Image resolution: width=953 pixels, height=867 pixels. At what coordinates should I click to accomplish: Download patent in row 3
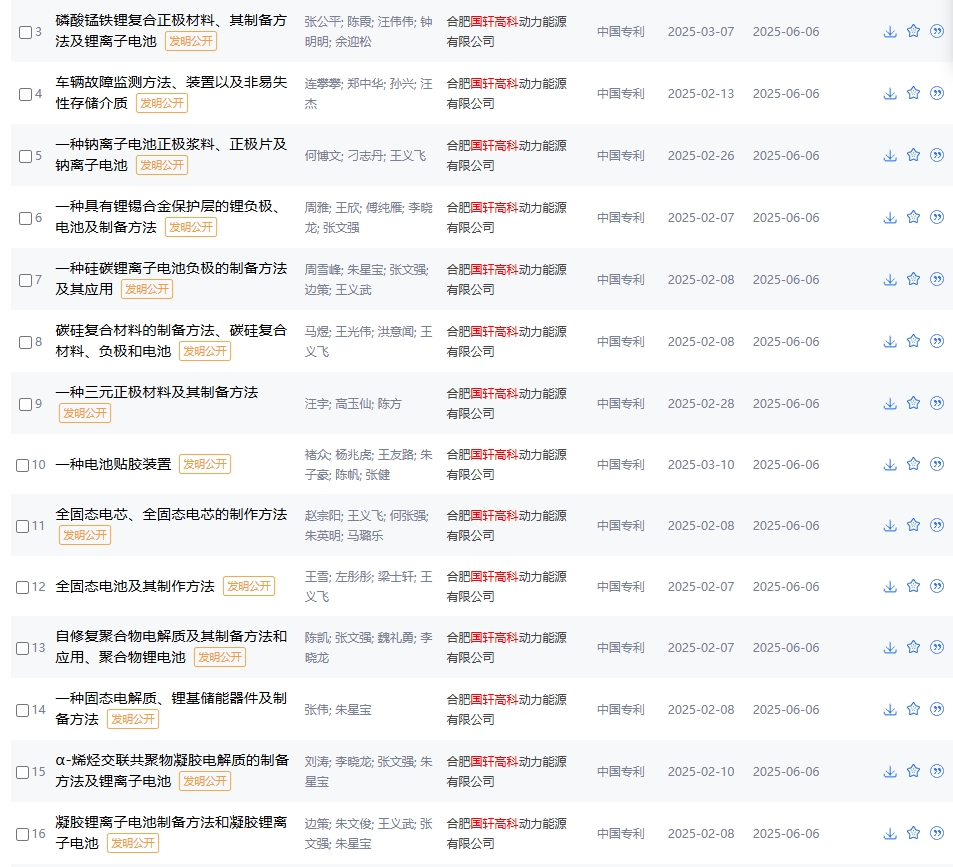tap(890, 32)
